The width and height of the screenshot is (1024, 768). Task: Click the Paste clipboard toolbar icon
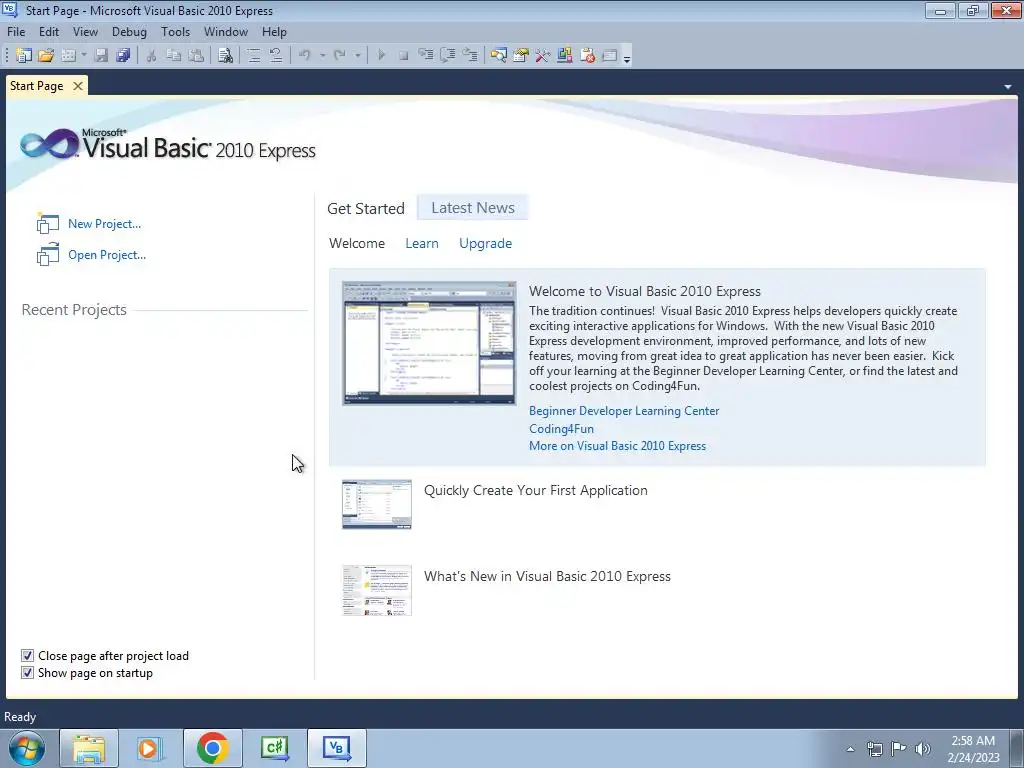tap(196, 56)
